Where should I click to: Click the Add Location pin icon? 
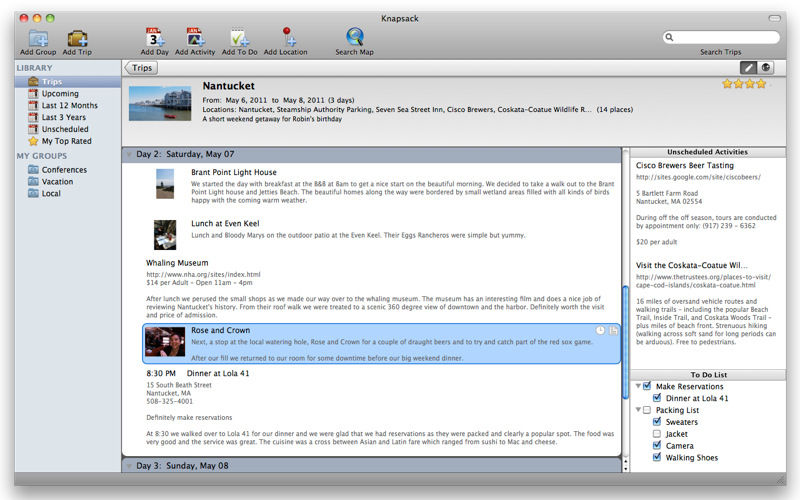[287, 38]
